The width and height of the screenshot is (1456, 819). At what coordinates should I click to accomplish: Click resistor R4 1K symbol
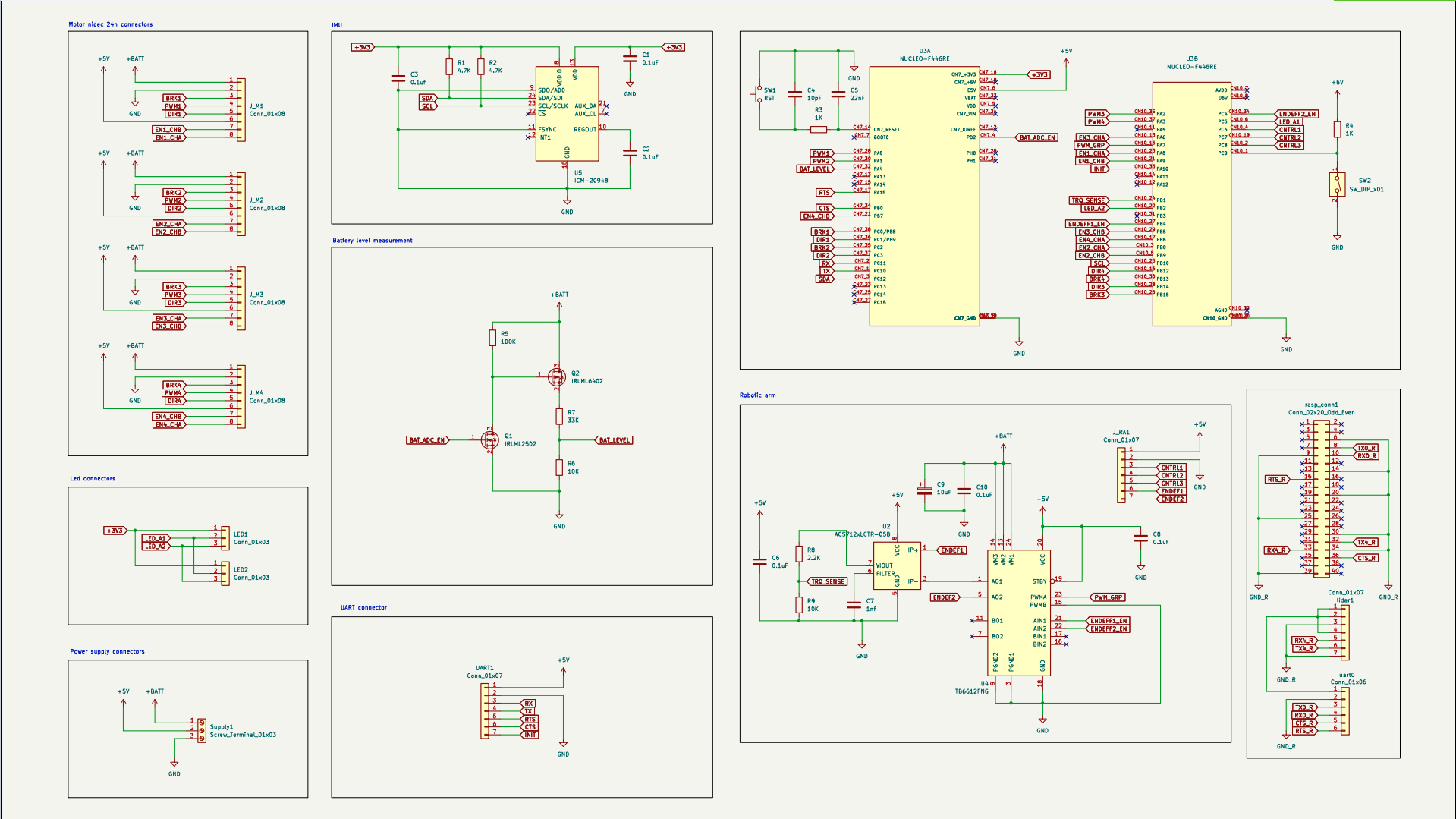1337,130
